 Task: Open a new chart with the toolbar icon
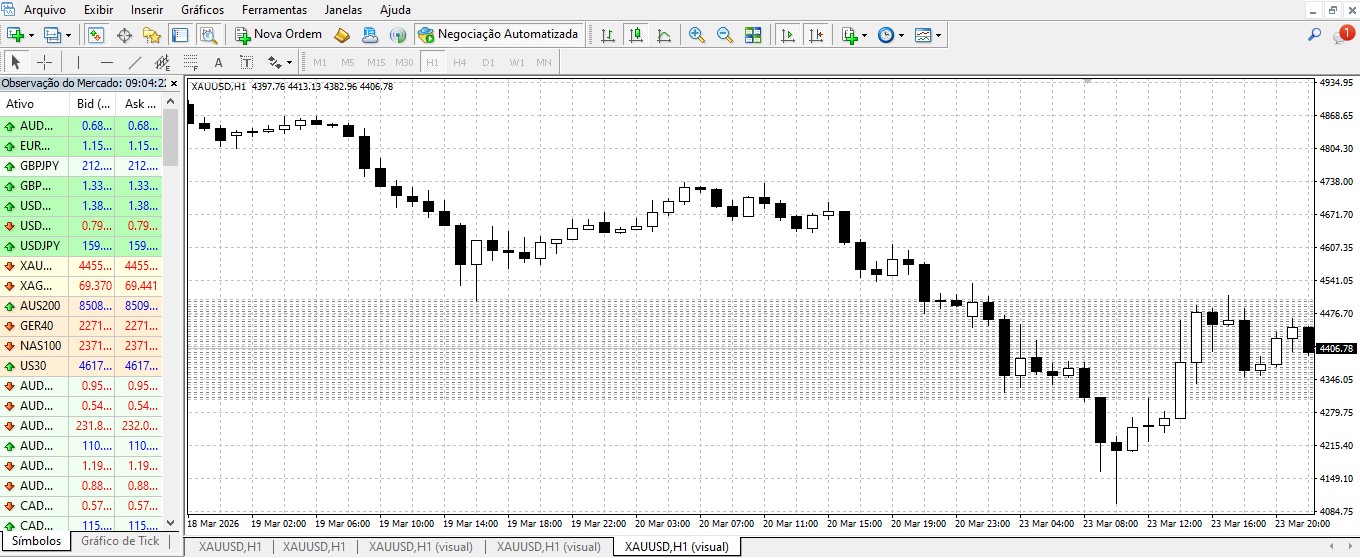tap(16, 35)
